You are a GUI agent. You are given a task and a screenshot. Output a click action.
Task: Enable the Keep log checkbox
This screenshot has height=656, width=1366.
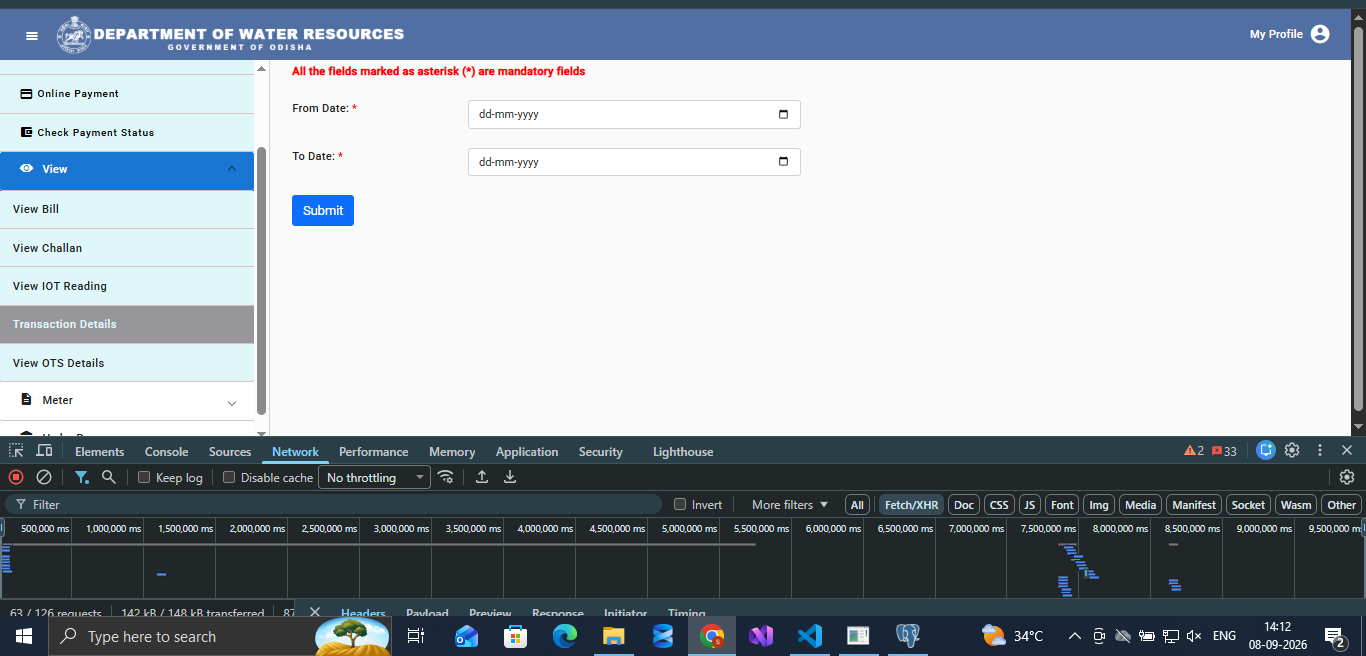pyautogui.click(x=144, y=477)
